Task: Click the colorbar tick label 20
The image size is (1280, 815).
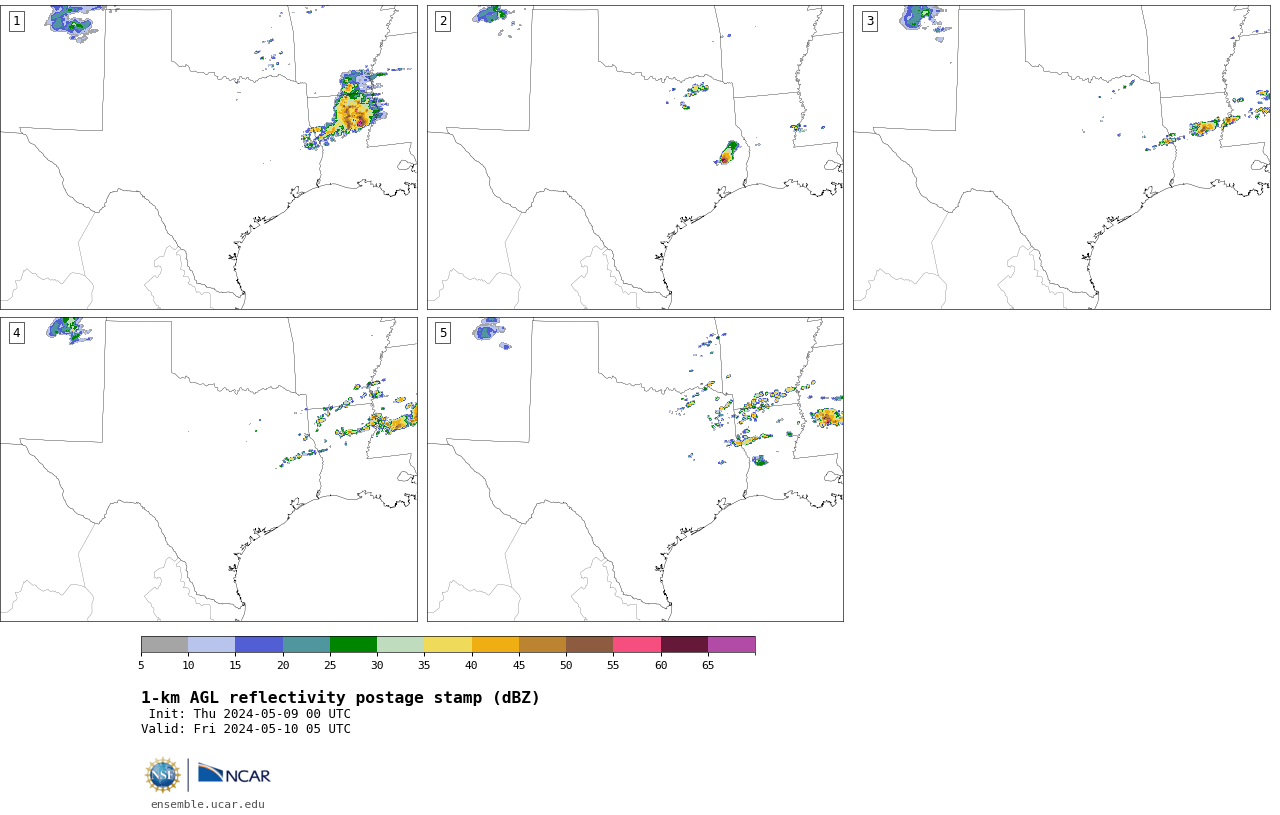Action: (x=283, y=665)
